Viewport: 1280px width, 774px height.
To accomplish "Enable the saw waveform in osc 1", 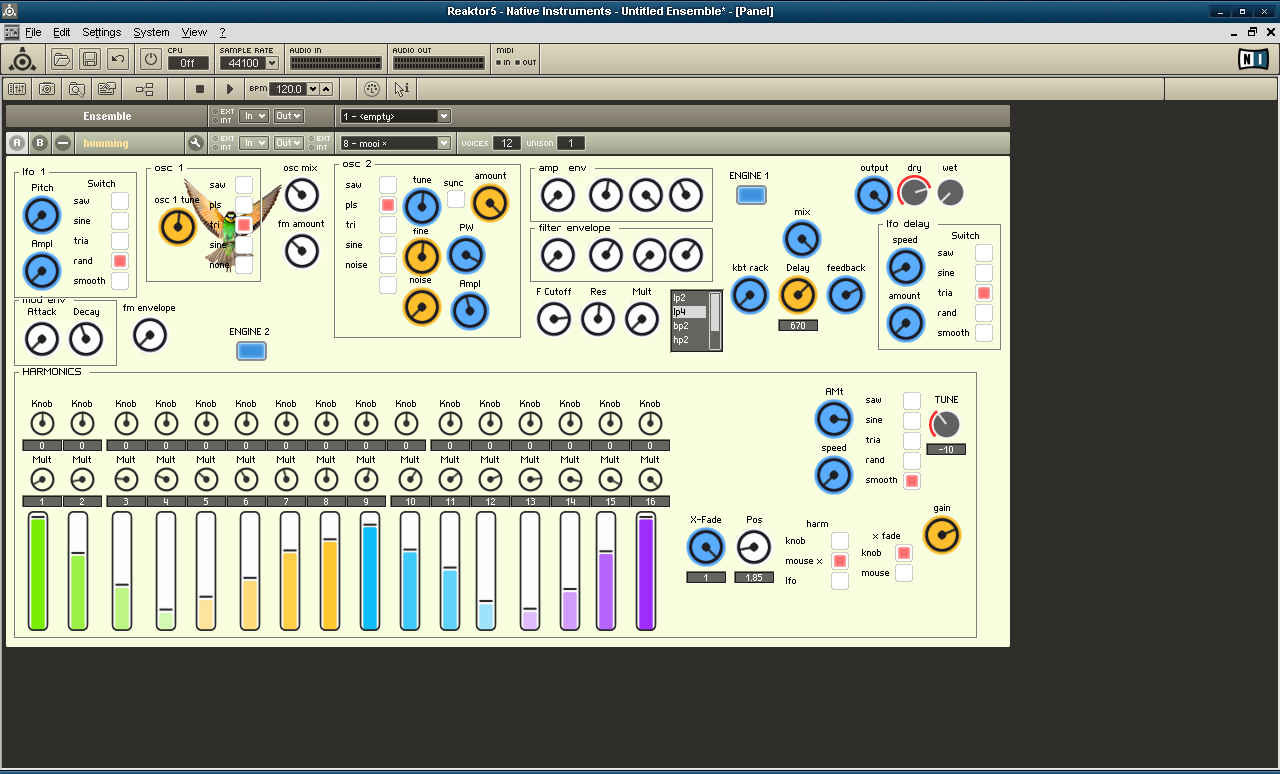I will (x=244, y=185).
